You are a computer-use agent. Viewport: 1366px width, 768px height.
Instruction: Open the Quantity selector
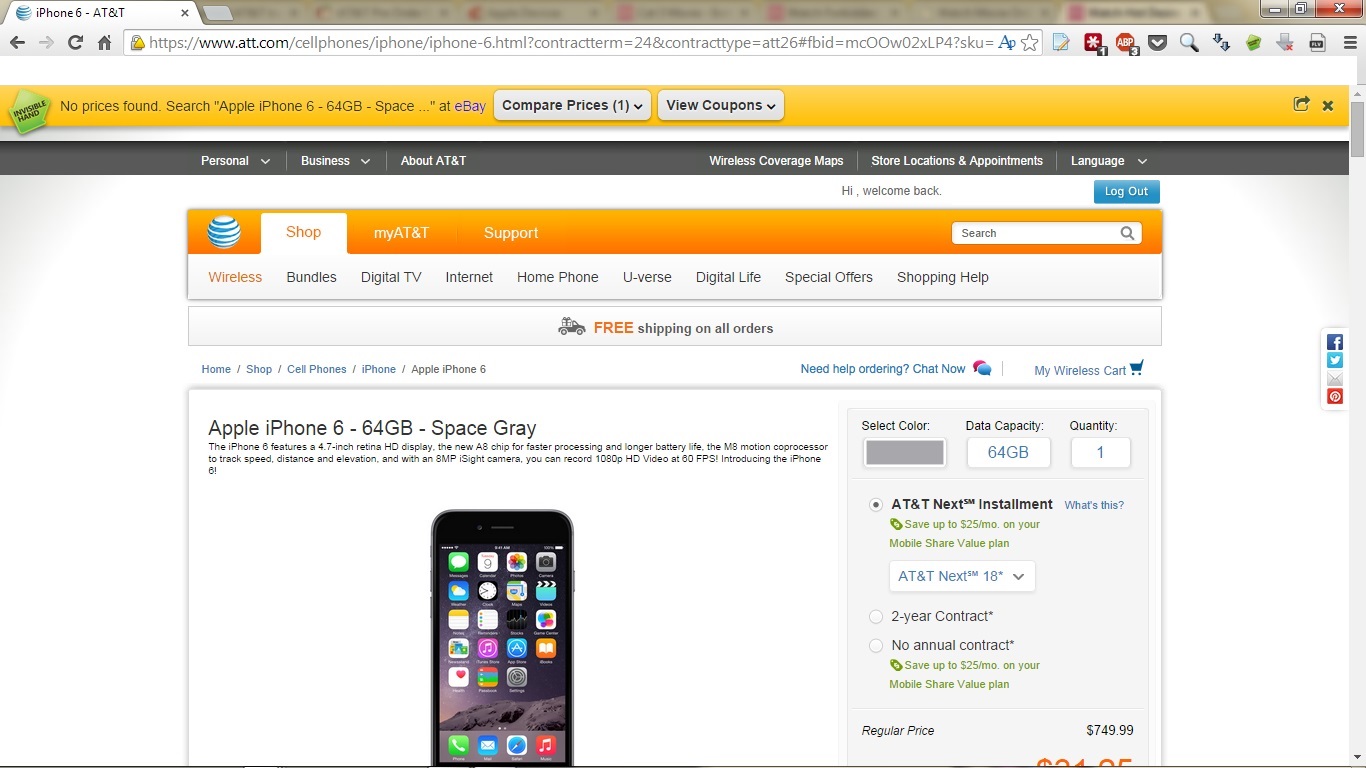pyautogui.click(x=1100, y=452)
